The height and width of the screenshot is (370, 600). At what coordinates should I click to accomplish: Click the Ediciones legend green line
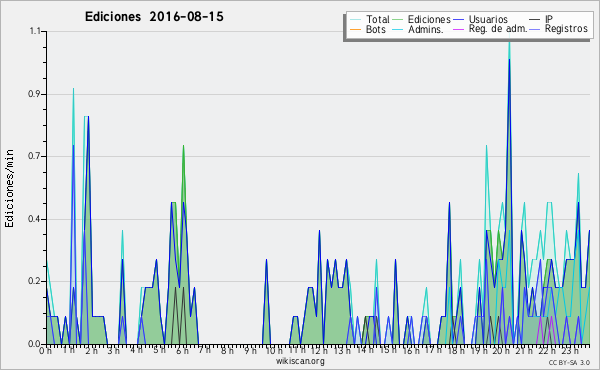tap(398, 20)
